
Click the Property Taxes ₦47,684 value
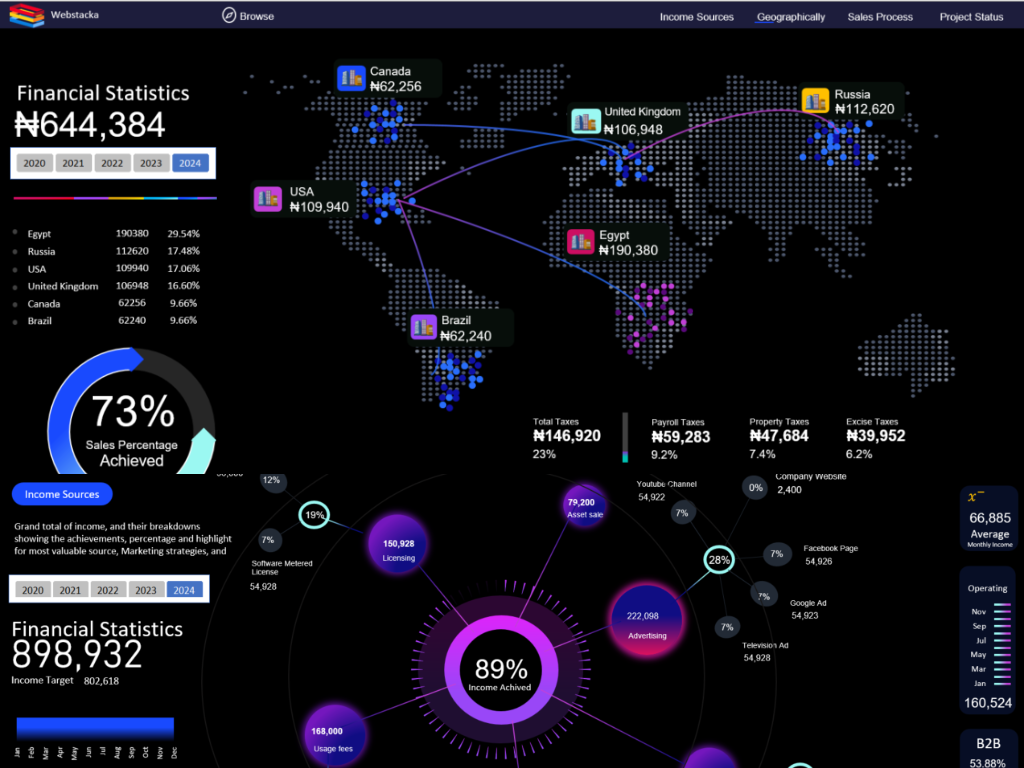point(779,436)
